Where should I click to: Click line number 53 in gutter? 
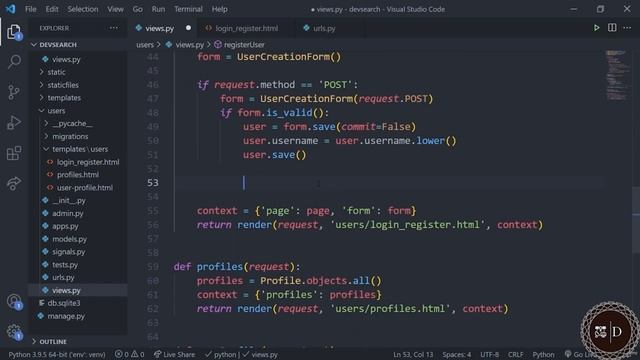[153, 182]
